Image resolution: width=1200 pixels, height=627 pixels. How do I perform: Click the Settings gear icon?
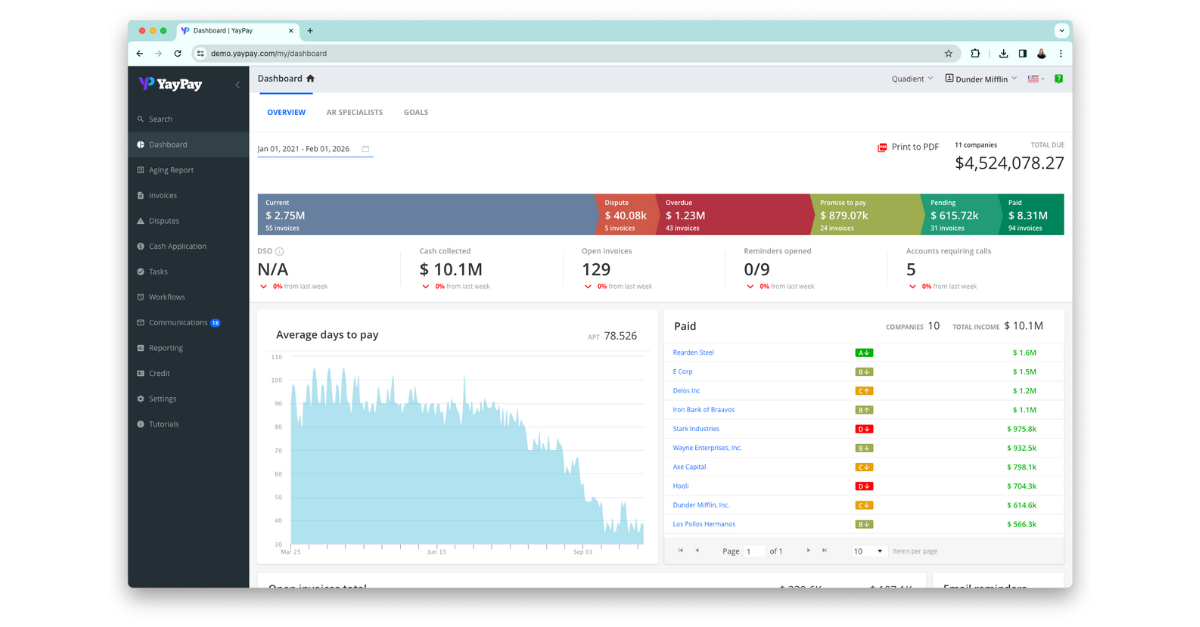tap(140, 399)
